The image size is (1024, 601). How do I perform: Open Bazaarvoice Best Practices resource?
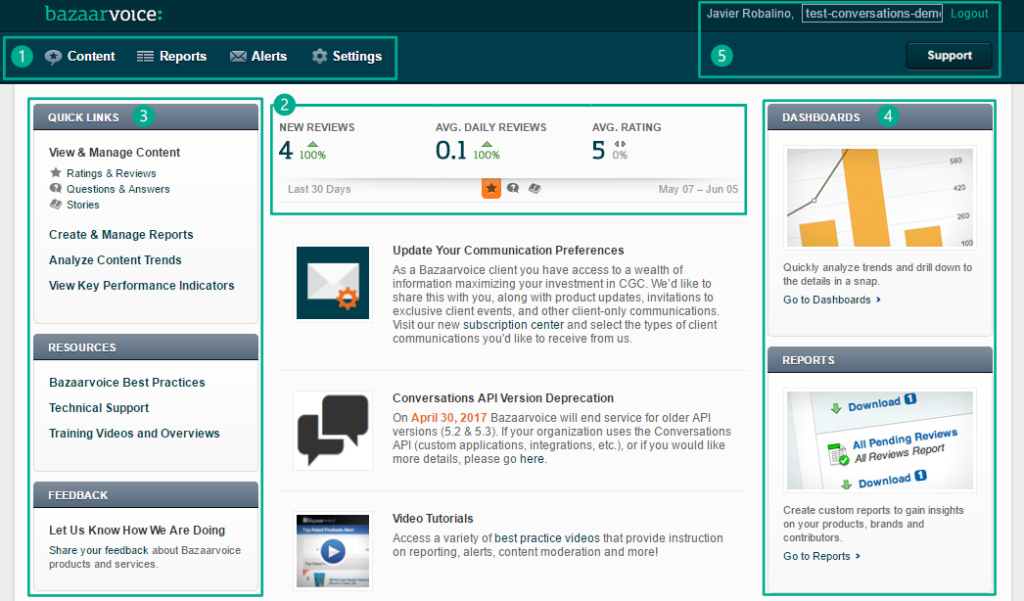127,383
